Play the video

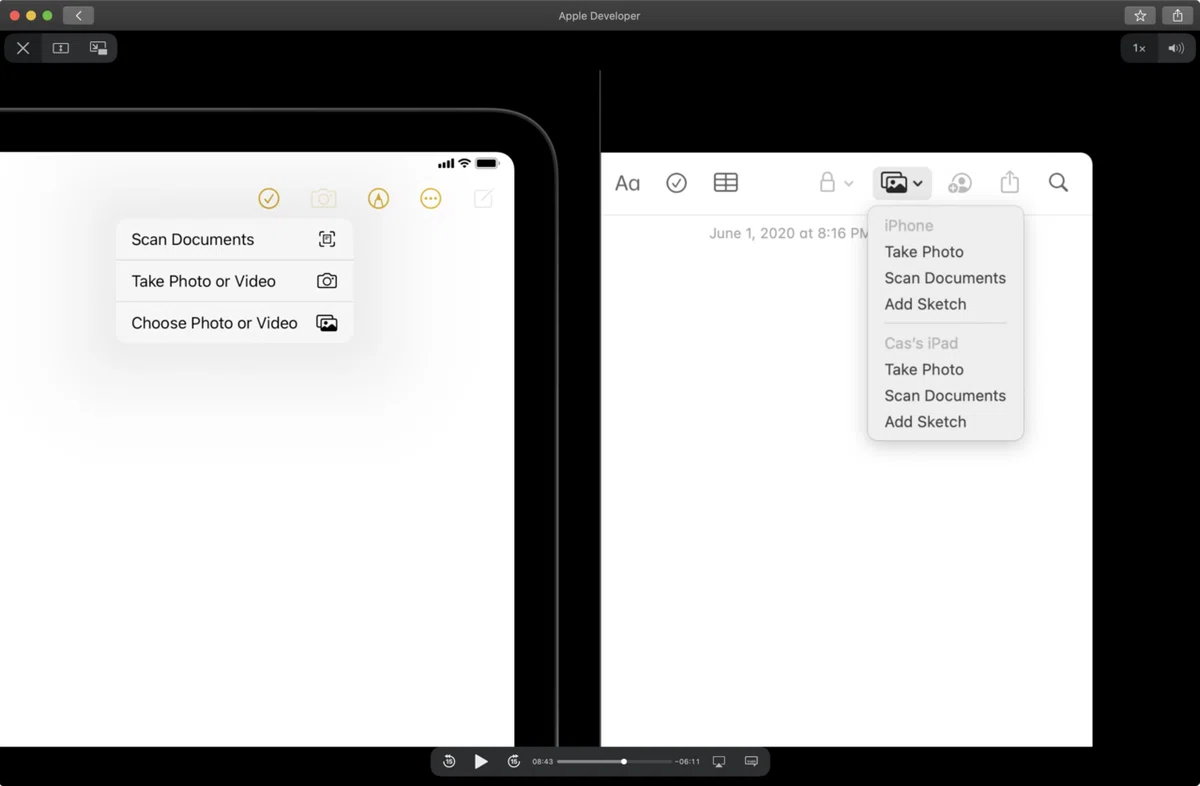pyautogui.click(x=481, y=762)
